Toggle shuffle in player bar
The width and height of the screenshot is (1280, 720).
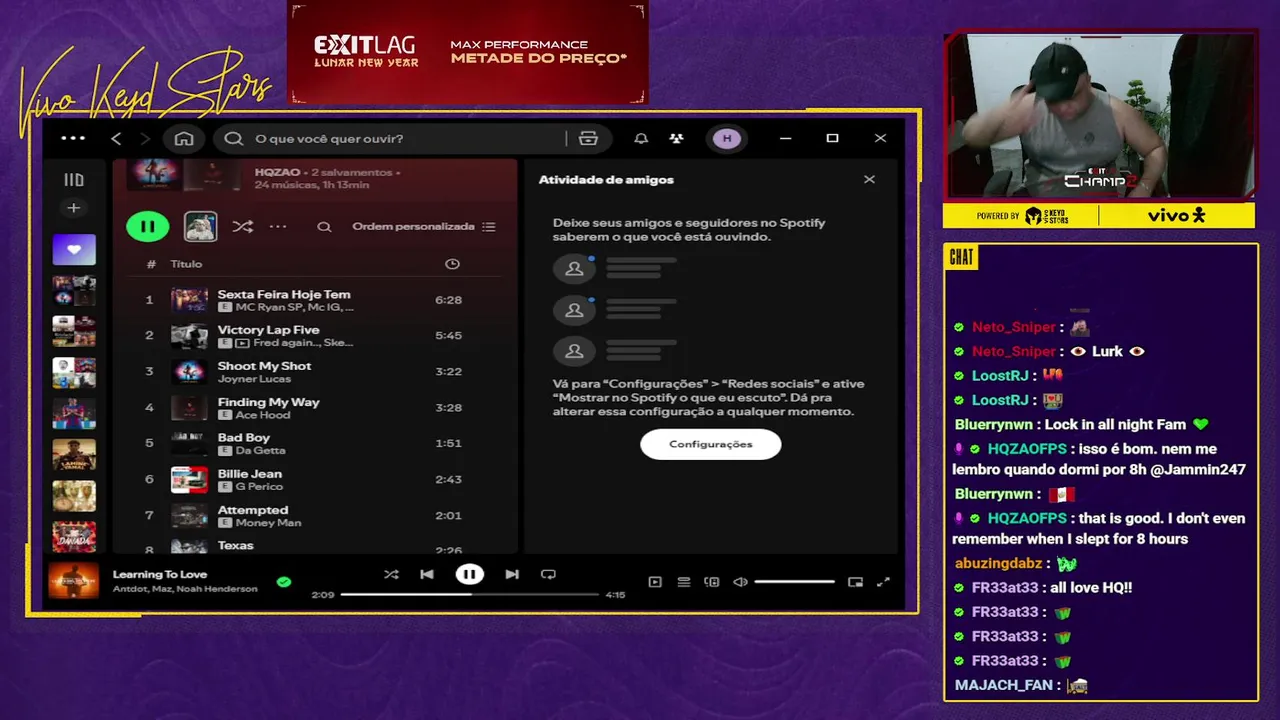391,575
